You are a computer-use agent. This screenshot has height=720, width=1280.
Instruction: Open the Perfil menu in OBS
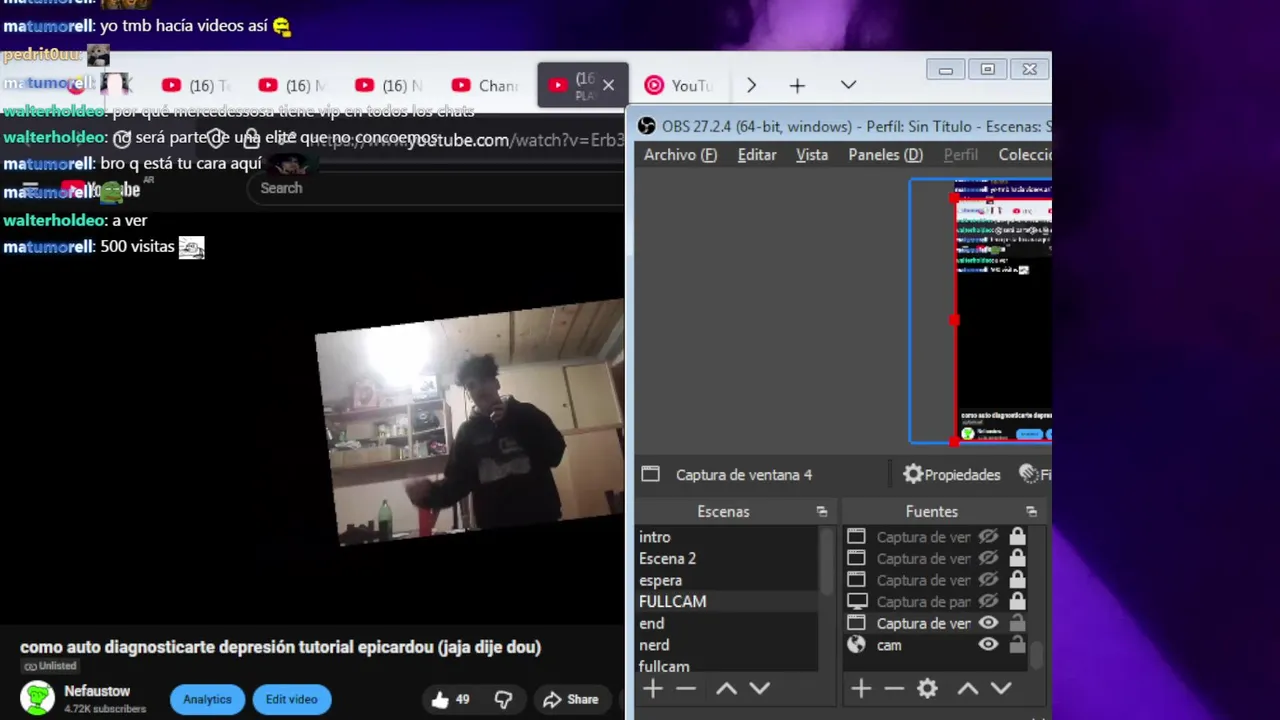pos(961,154)
